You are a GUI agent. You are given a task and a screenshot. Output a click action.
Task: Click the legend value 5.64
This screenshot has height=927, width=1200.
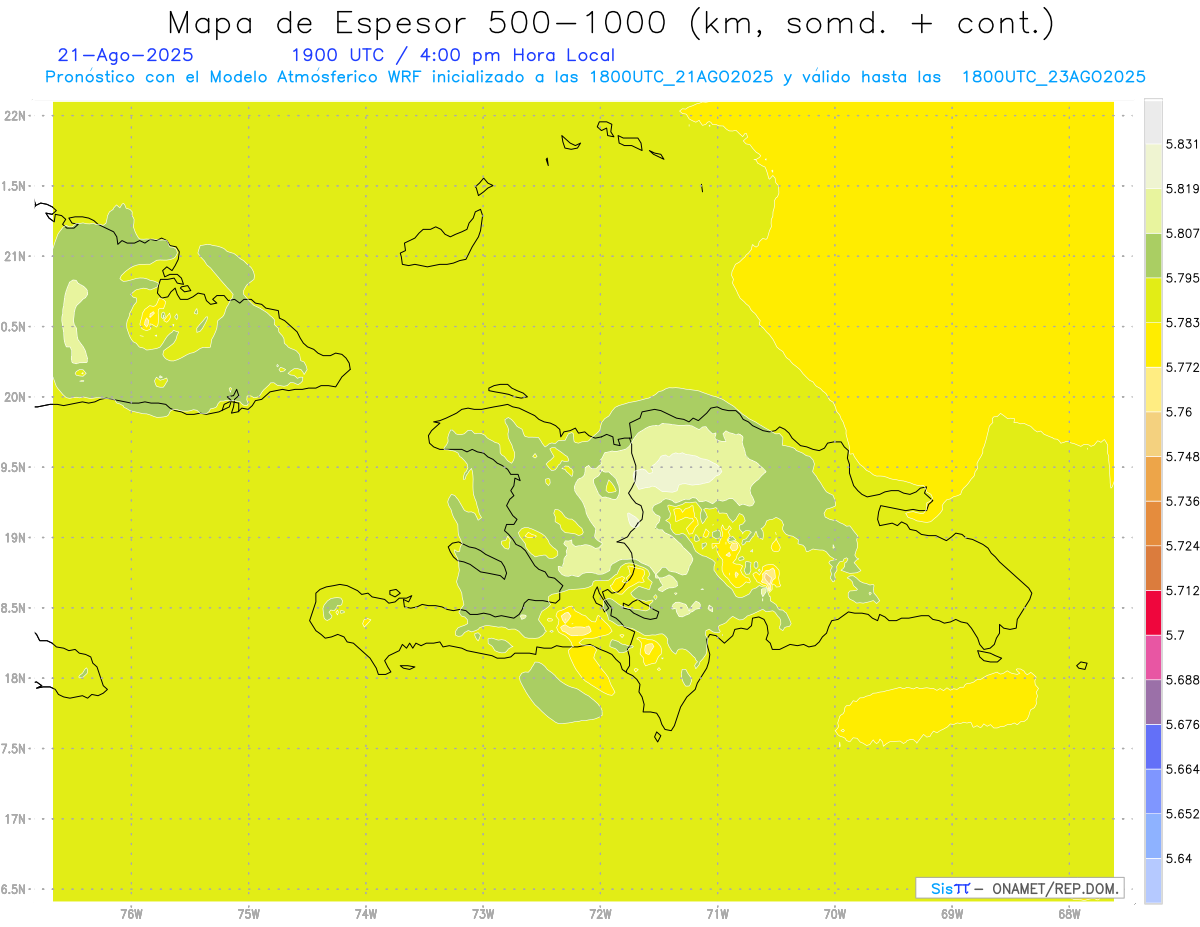pyautogui.click(x=1179, y=858)
